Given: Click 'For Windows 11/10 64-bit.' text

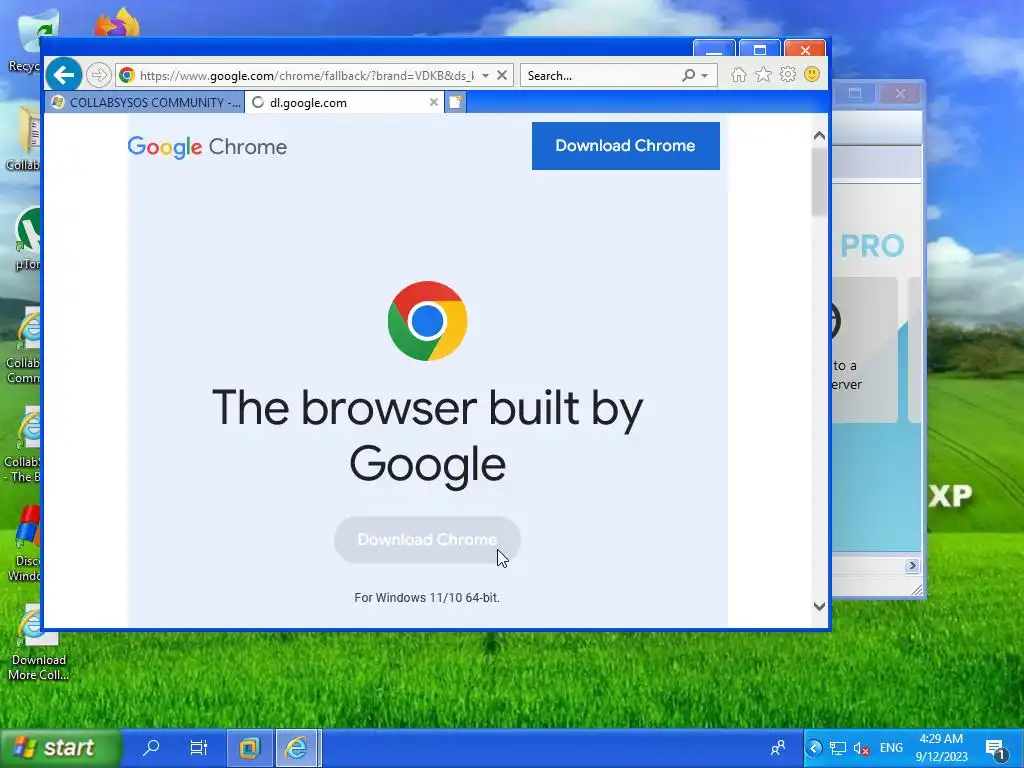Looking at the screenshot, I should click(426, 598).
